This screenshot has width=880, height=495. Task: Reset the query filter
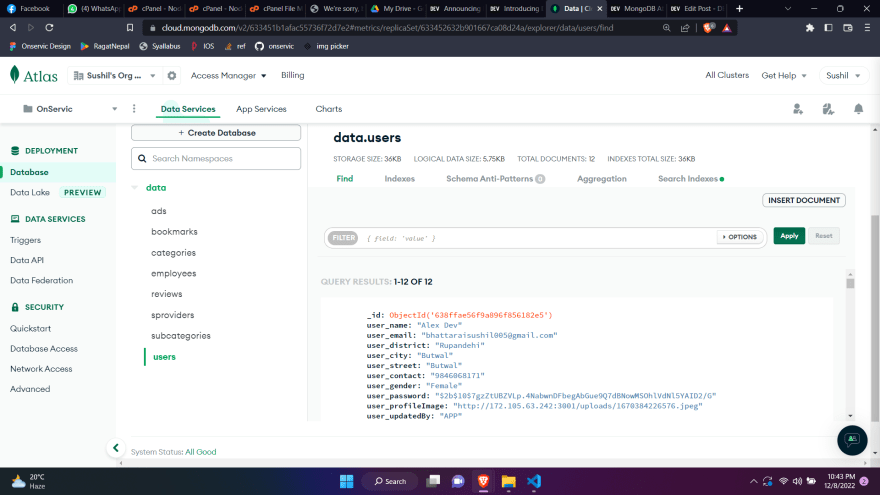pyautogui.click(x=823, y=236)
